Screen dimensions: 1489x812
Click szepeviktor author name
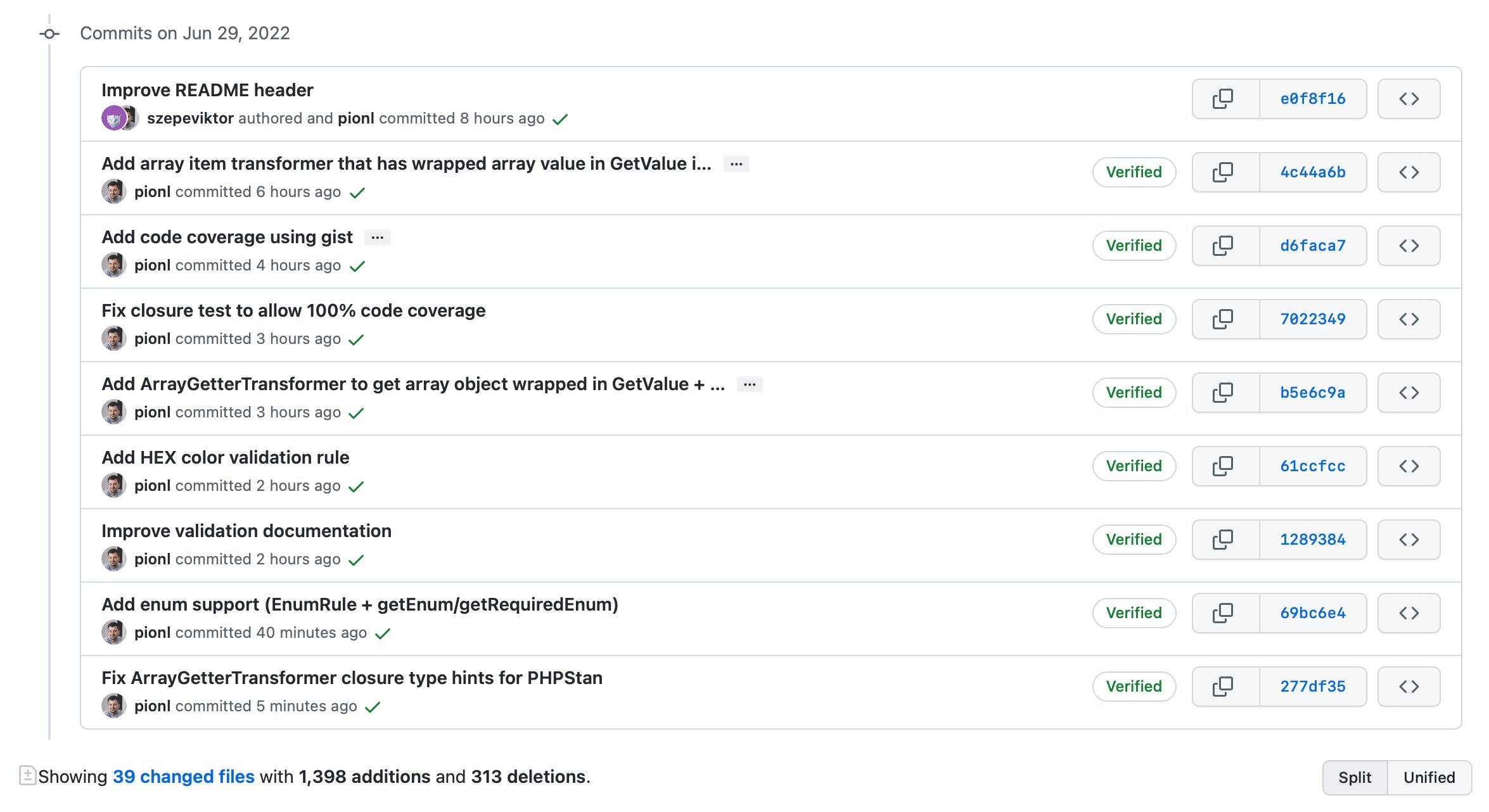(190, 118)
